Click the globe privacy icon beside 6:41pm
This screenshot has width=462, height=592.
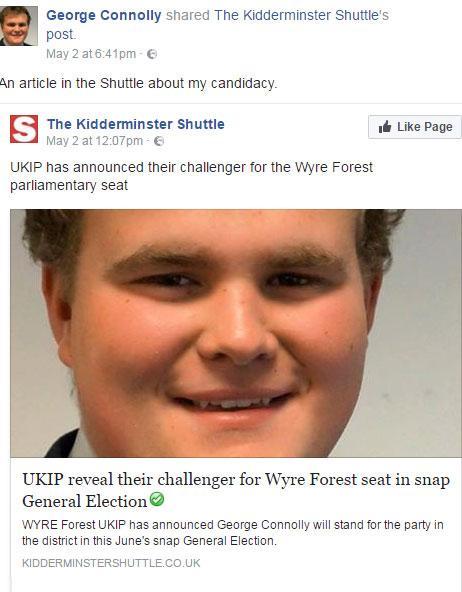[152, 54]
